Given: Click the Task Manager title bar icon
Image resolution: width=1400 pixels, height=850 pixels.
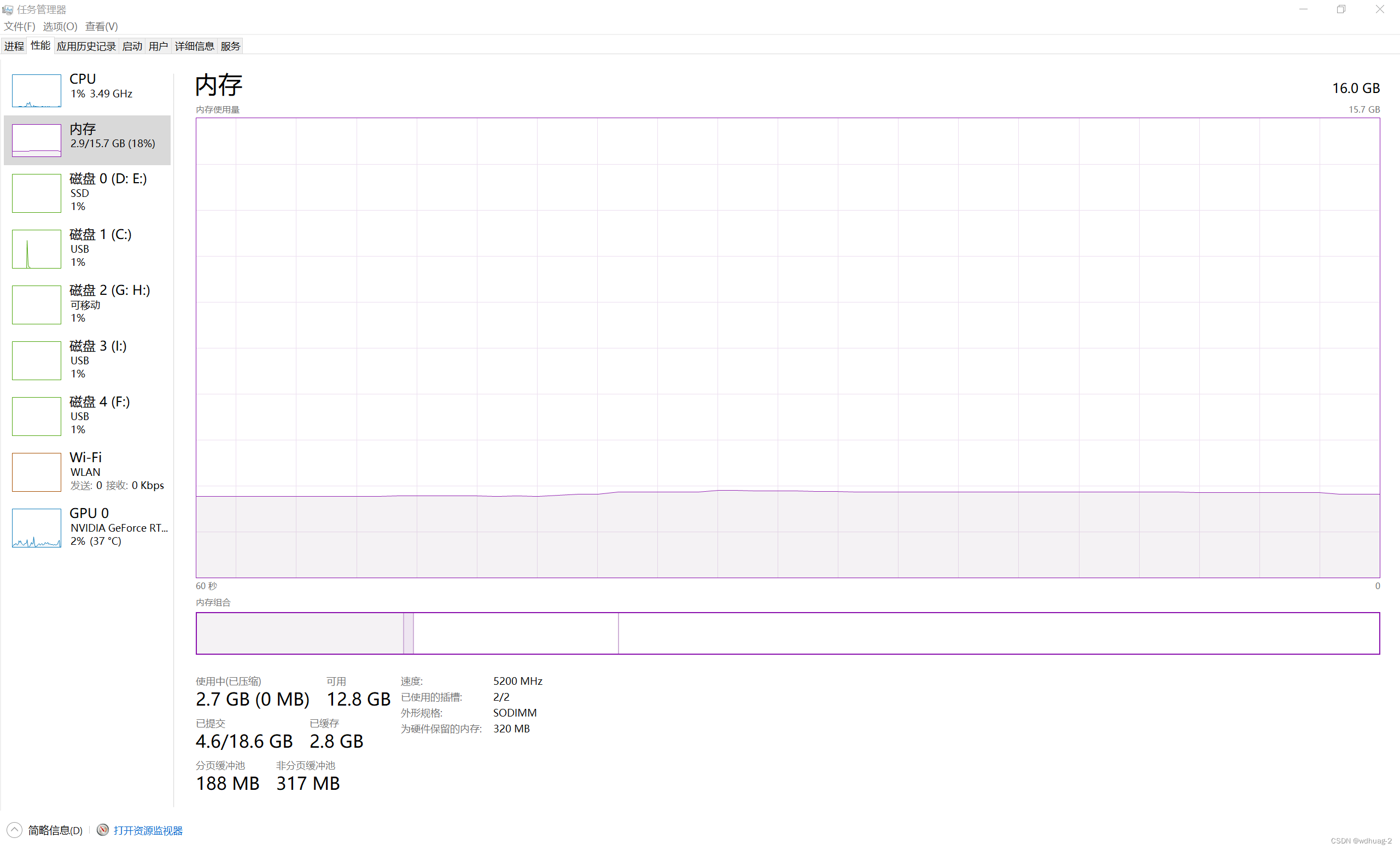Looking at the screenshot, I should (8, 10).
